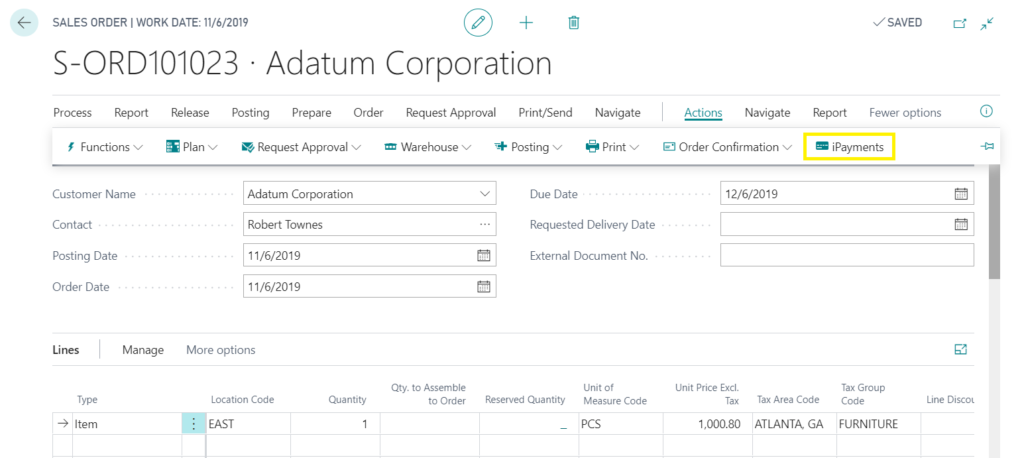The height and width of the screenshot is (458, 1024).
Task: Click the External Document No. field
Action: 846,255
